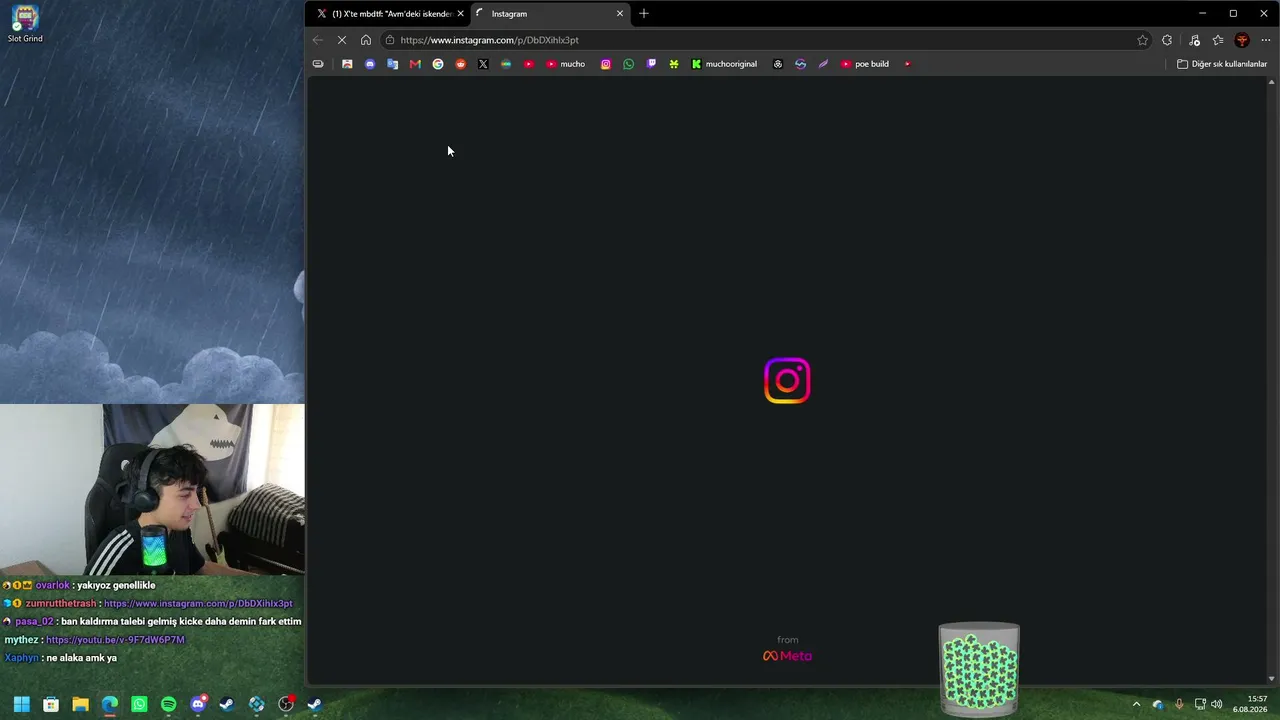This screenshot has height=720, width=1280.
Task: Open OBS Studio from the taskbar
Action: 286,705
